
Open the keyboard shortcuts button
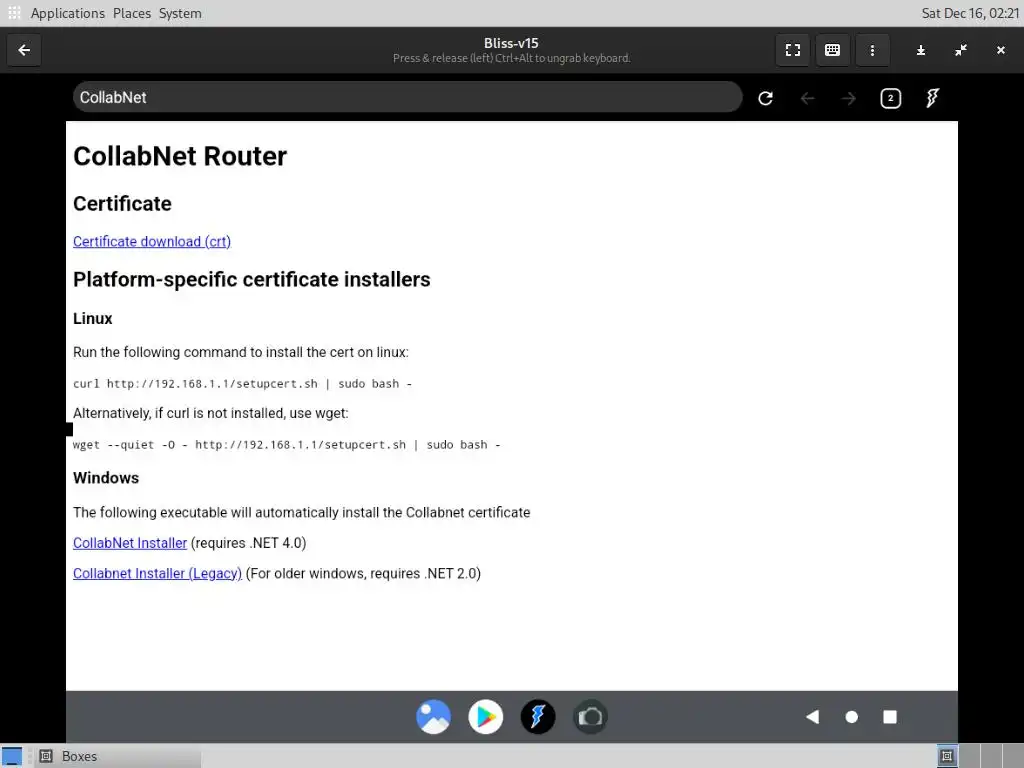click(833, 50)
